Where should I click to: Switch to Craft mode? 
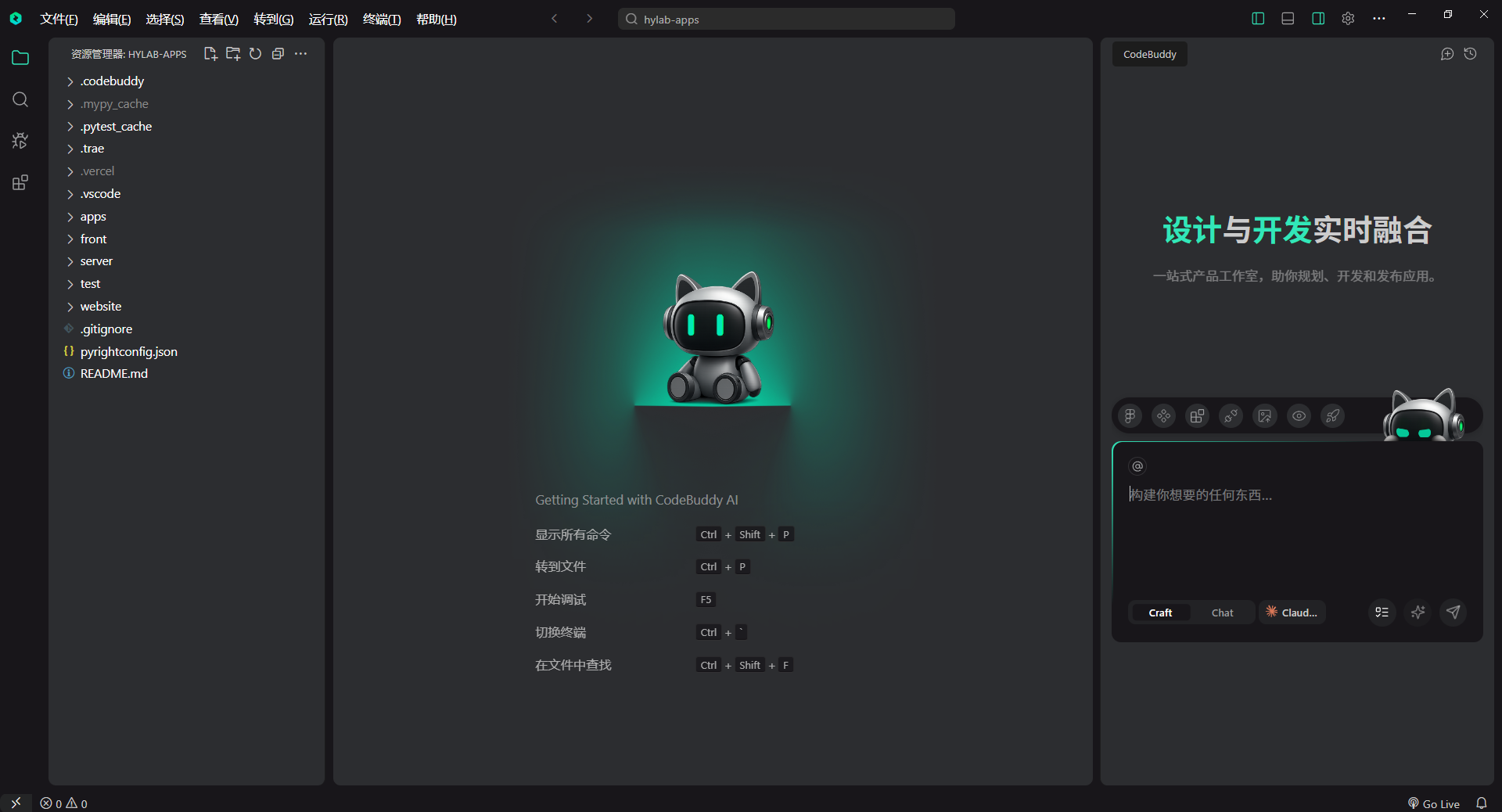click(1160, 613)
